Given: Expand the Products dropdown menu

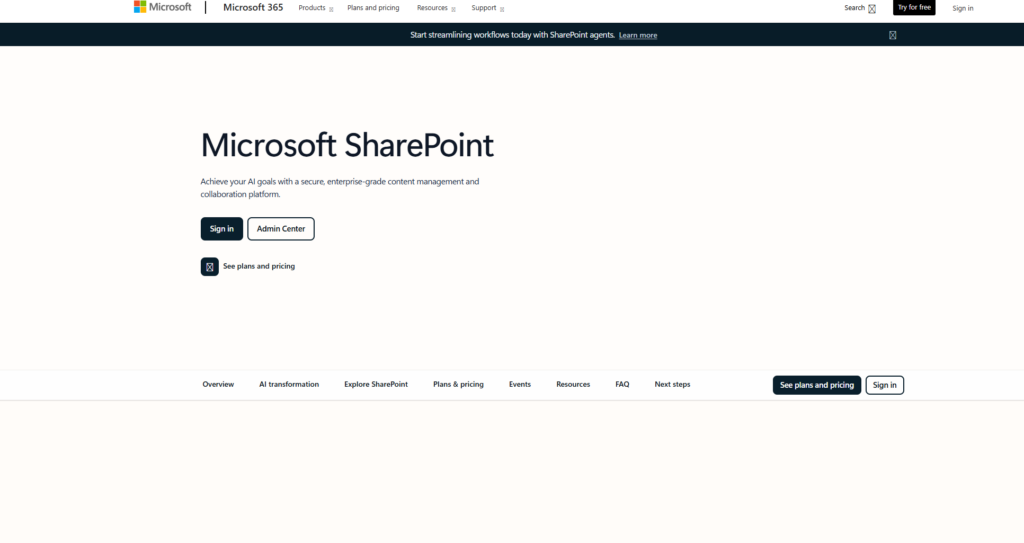Looking at the screenshot, I should pos(316,8).
